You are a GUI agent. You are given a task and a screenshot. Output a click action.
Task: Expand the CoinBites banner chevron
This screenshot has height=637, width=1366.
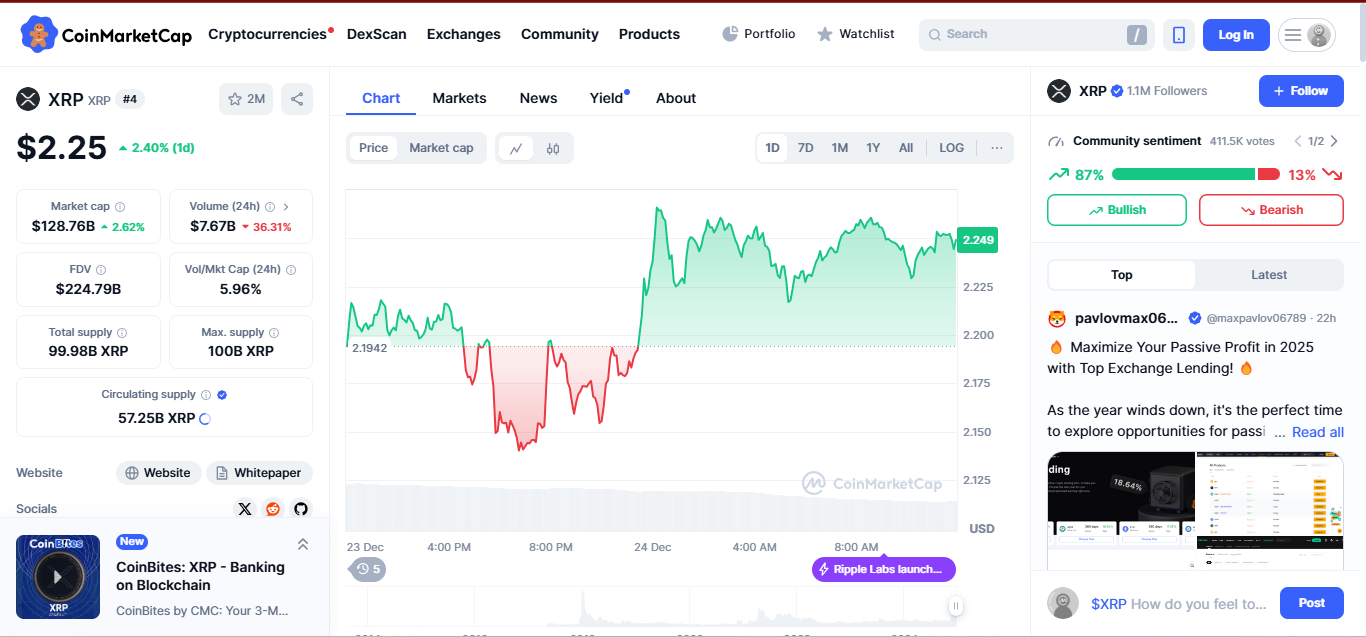point(303,544)
